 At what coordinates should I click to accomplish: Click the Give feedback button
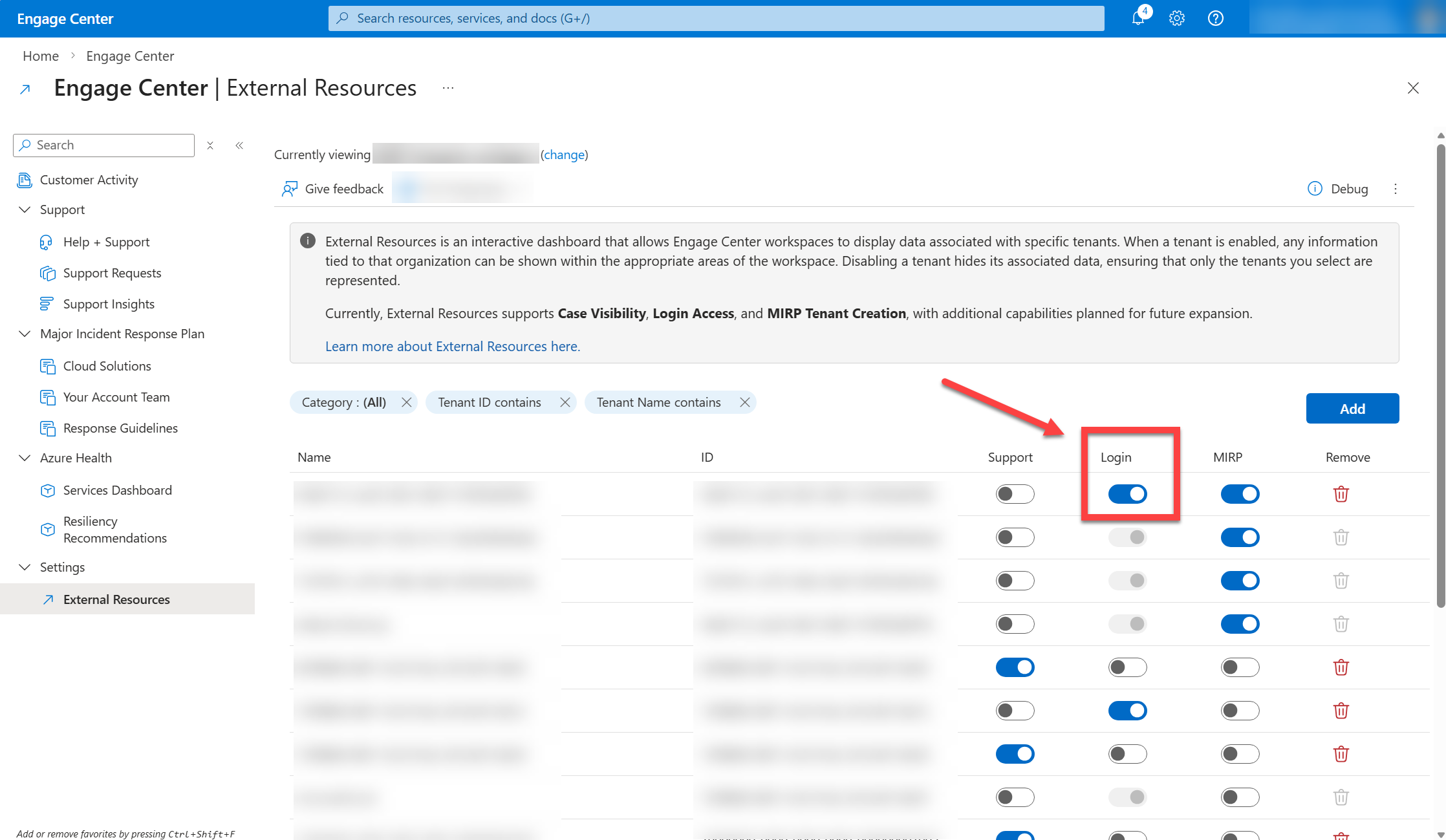pyautogui.click(x=333, y=189)
